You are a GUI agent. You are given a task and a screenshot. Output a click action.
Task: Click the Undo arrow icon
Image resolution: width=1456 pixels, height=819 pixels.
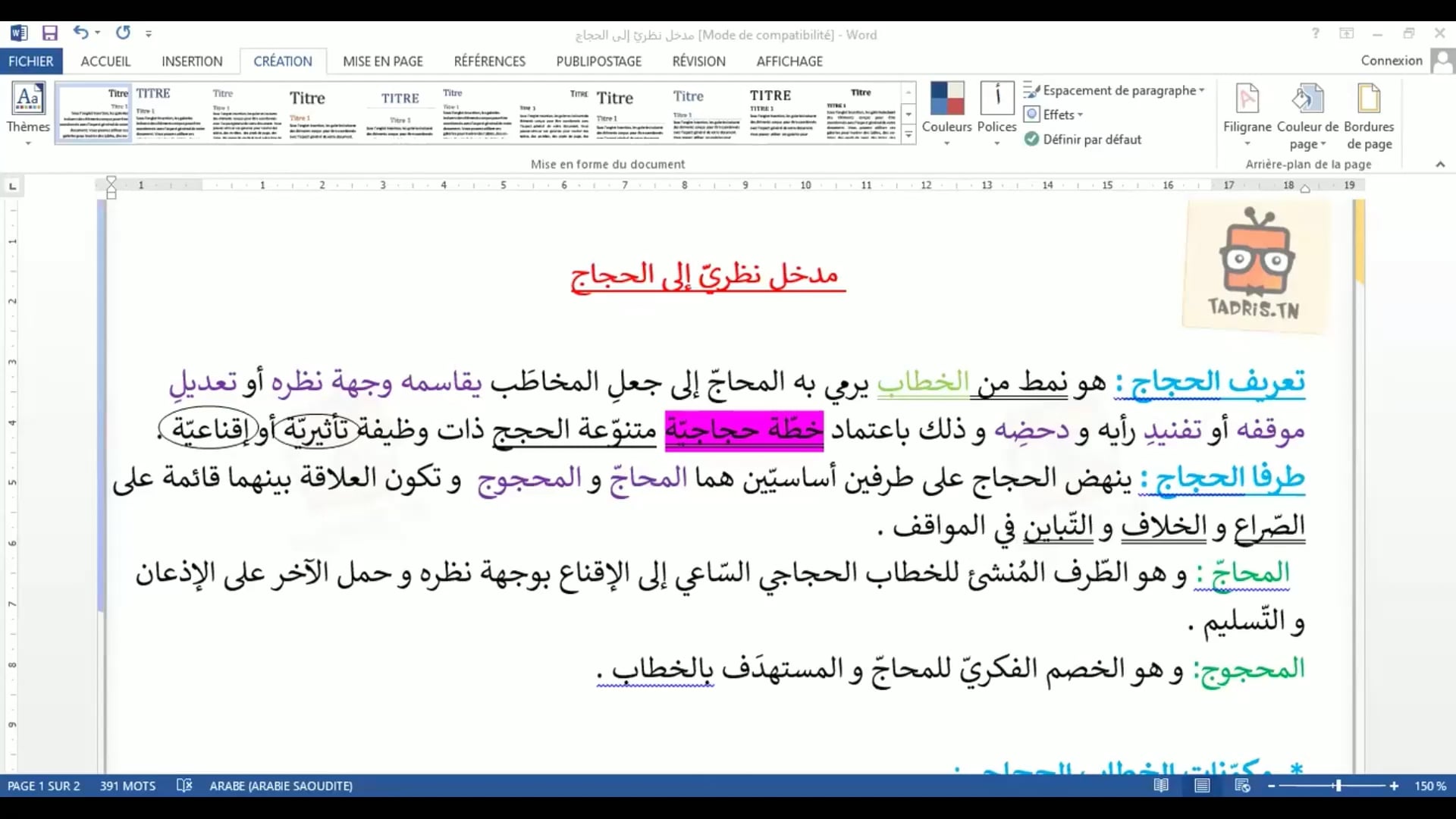pyautogui.click(x=80, y=33)
